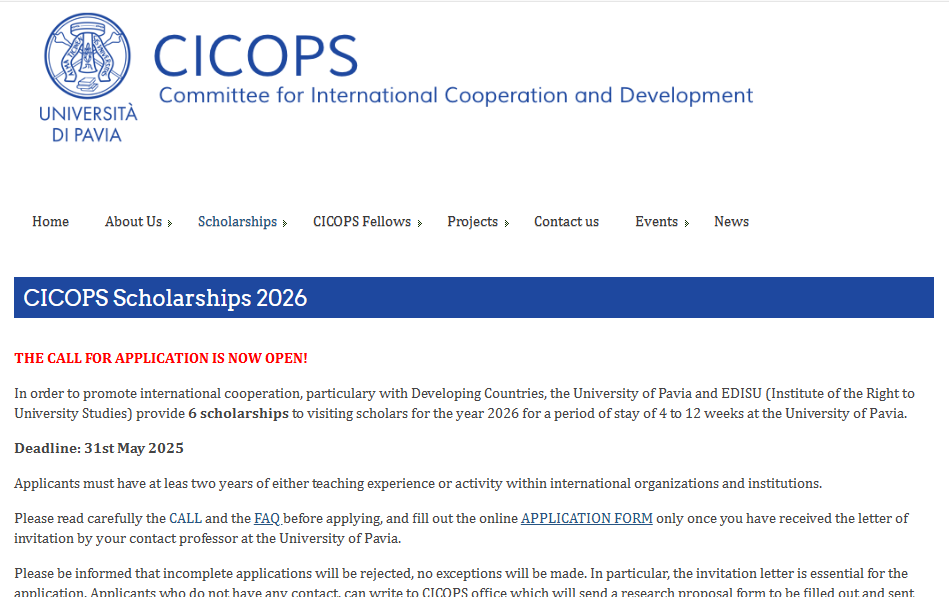Click the Committee for International Cooperation and Development subtitle
The height and width of the screenshot is (597, 949).
click(456, 96)
